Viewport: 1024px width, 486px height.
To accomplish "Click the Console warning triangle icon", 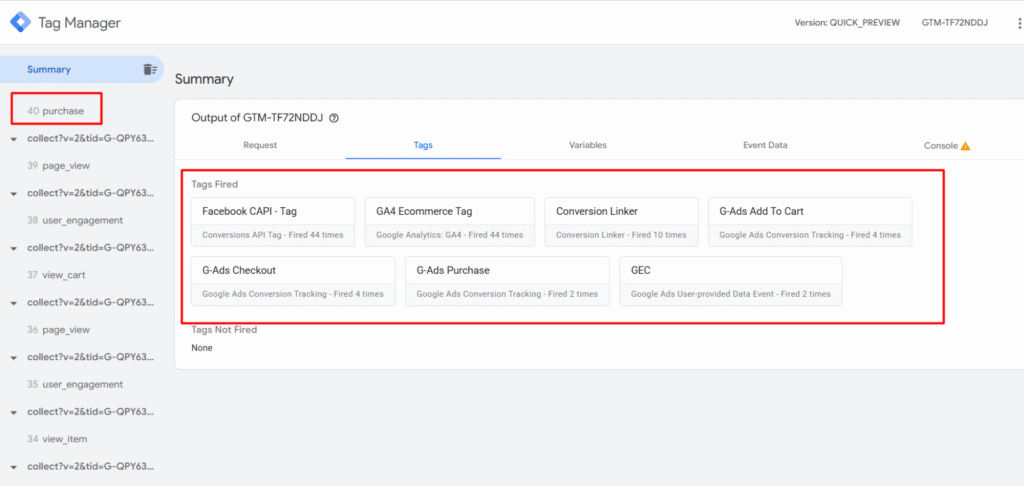I will [966, 146].
